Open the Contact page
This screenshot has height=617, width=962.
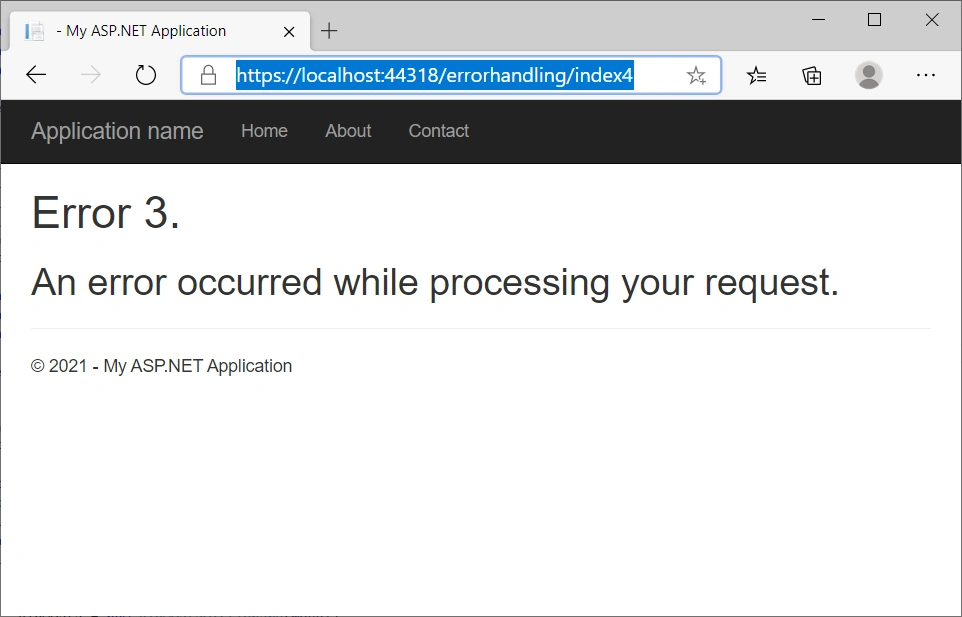click(439, 131)
